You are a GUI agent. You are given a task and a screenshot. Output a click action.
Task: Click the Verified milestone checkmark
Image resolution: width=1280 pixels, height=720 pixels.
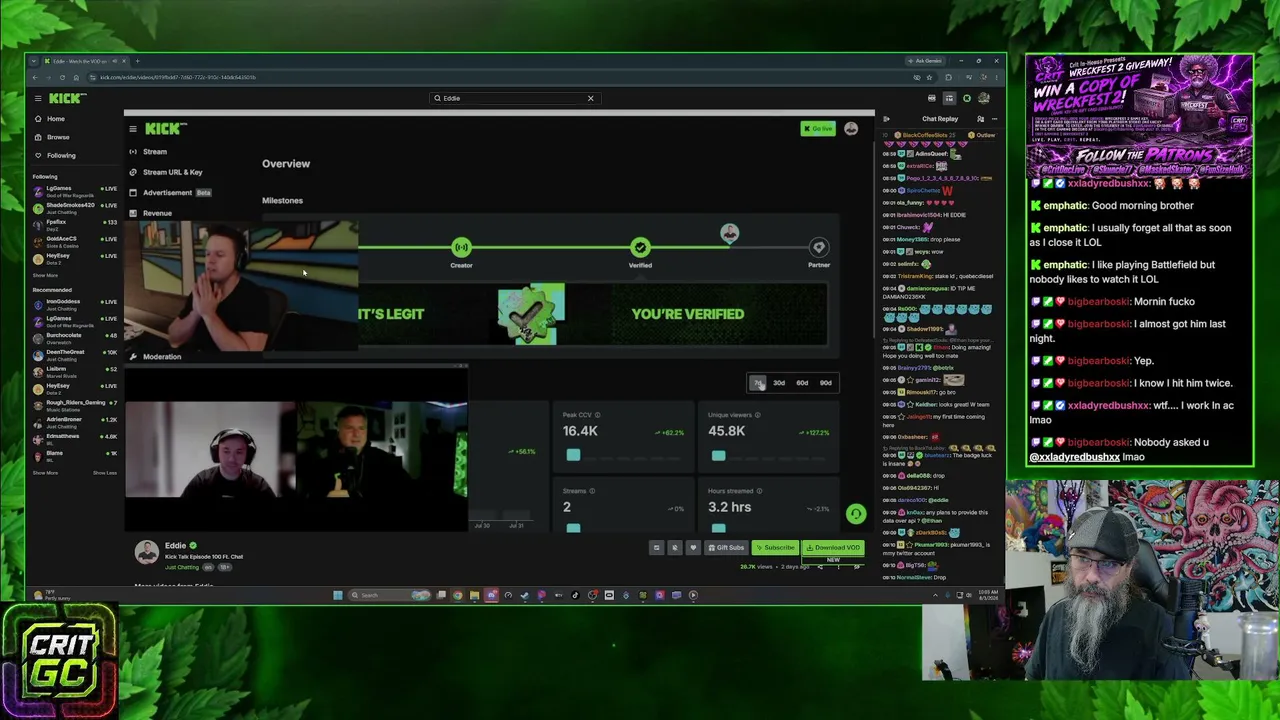click(x=640, y=247)
